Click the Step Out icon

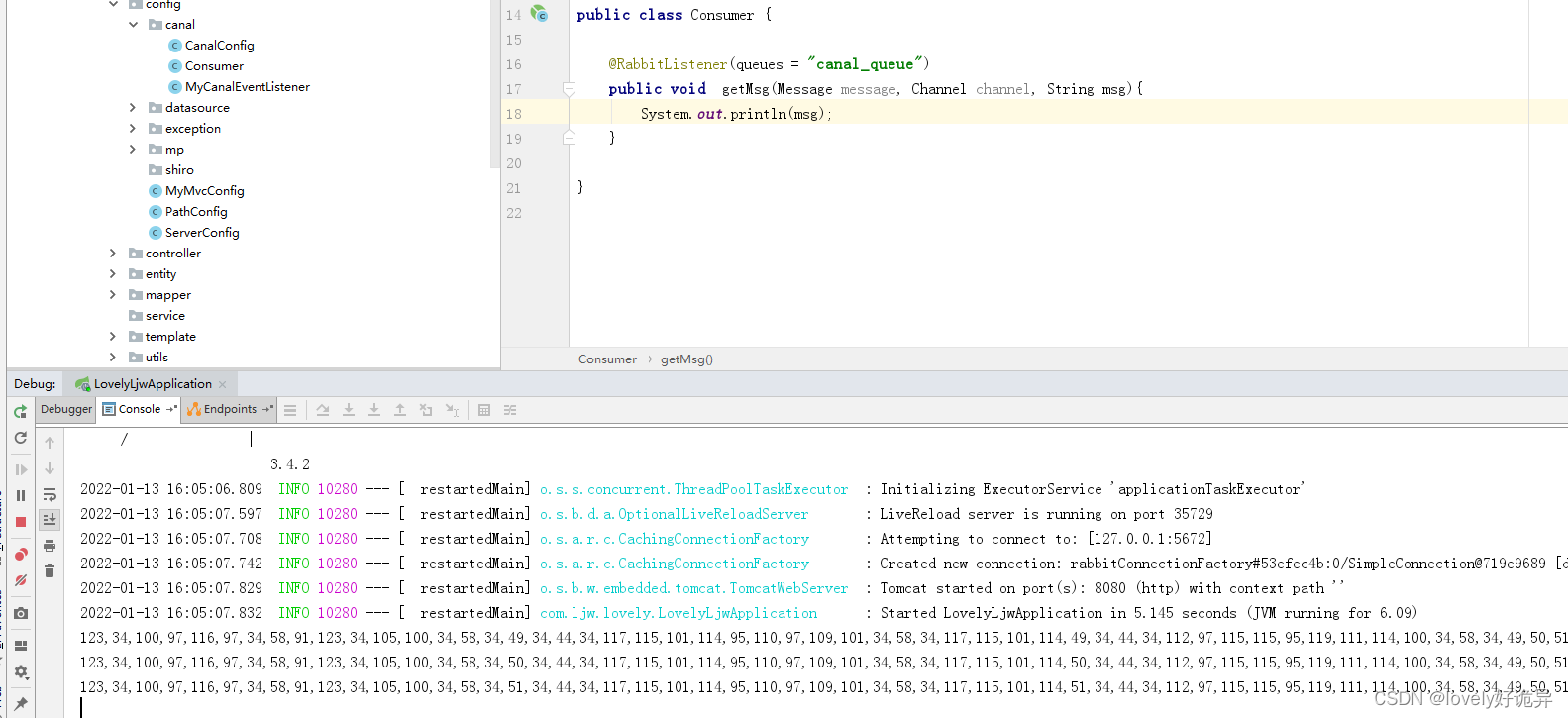tap(400, 410)
